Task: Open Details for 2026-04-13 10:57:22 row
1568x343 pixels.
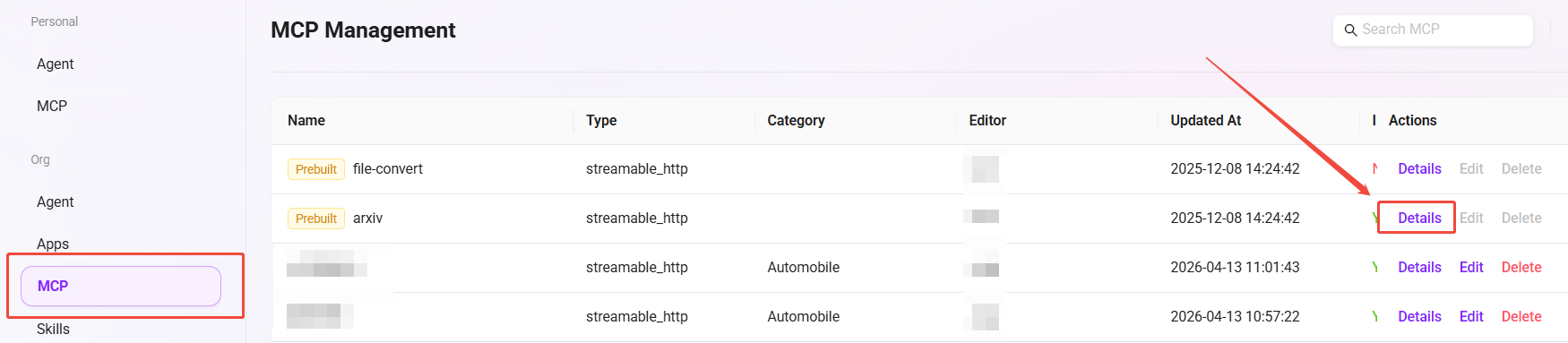Action: [1419, 316]
